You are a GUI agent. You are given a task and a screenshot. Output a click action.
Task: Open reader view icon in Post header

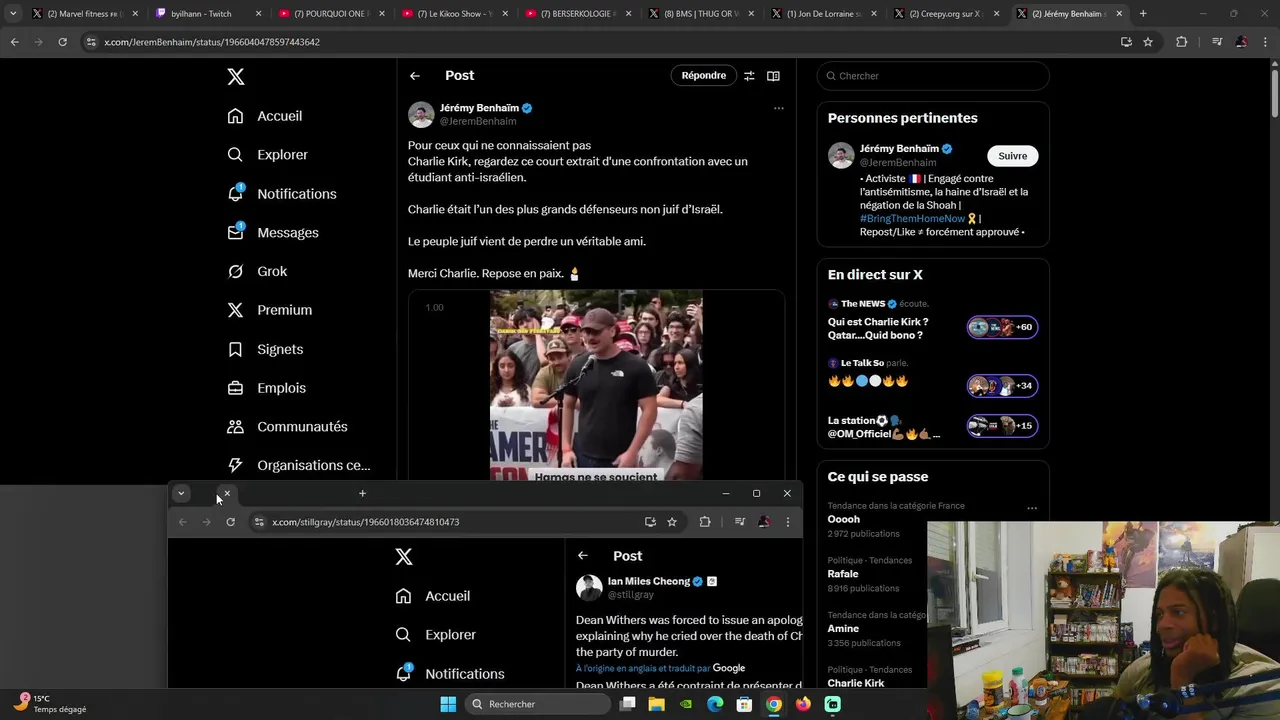[773, 76]
